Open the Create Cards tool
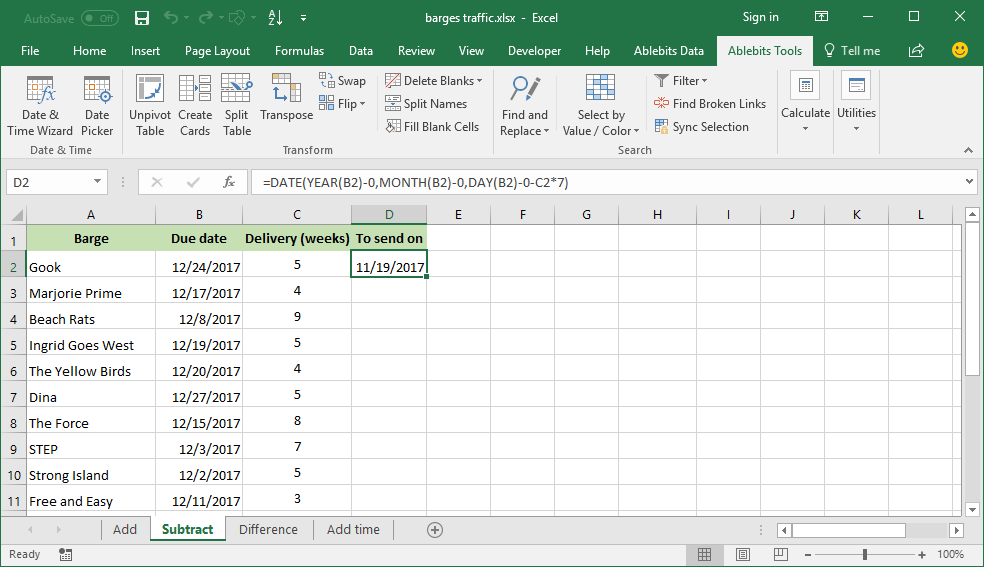Image resolution: width=984 pixels, height=567 pixels. [195, 105]
